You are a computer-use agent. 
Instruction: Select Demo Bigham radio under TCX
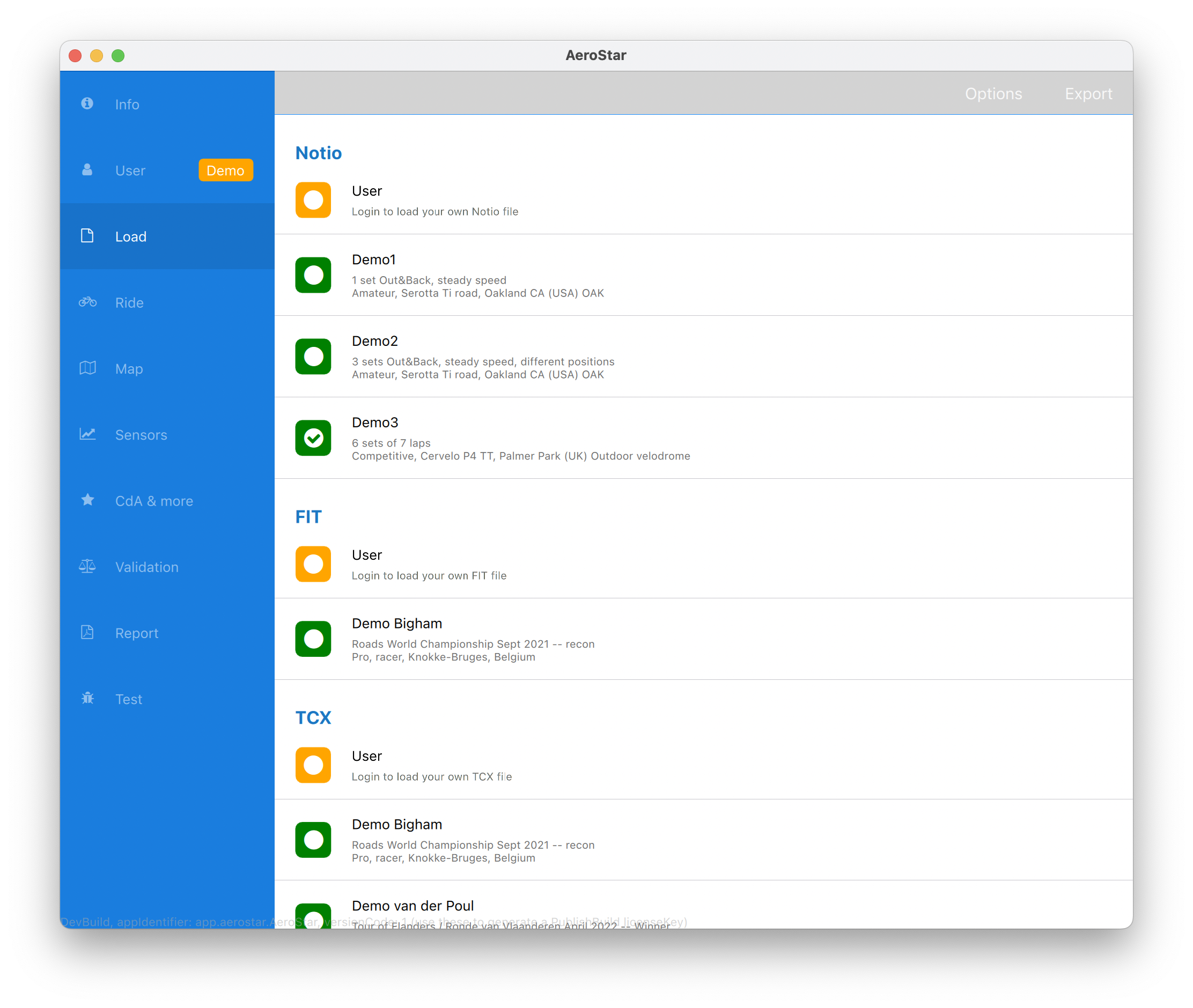[x=313, y=840]
